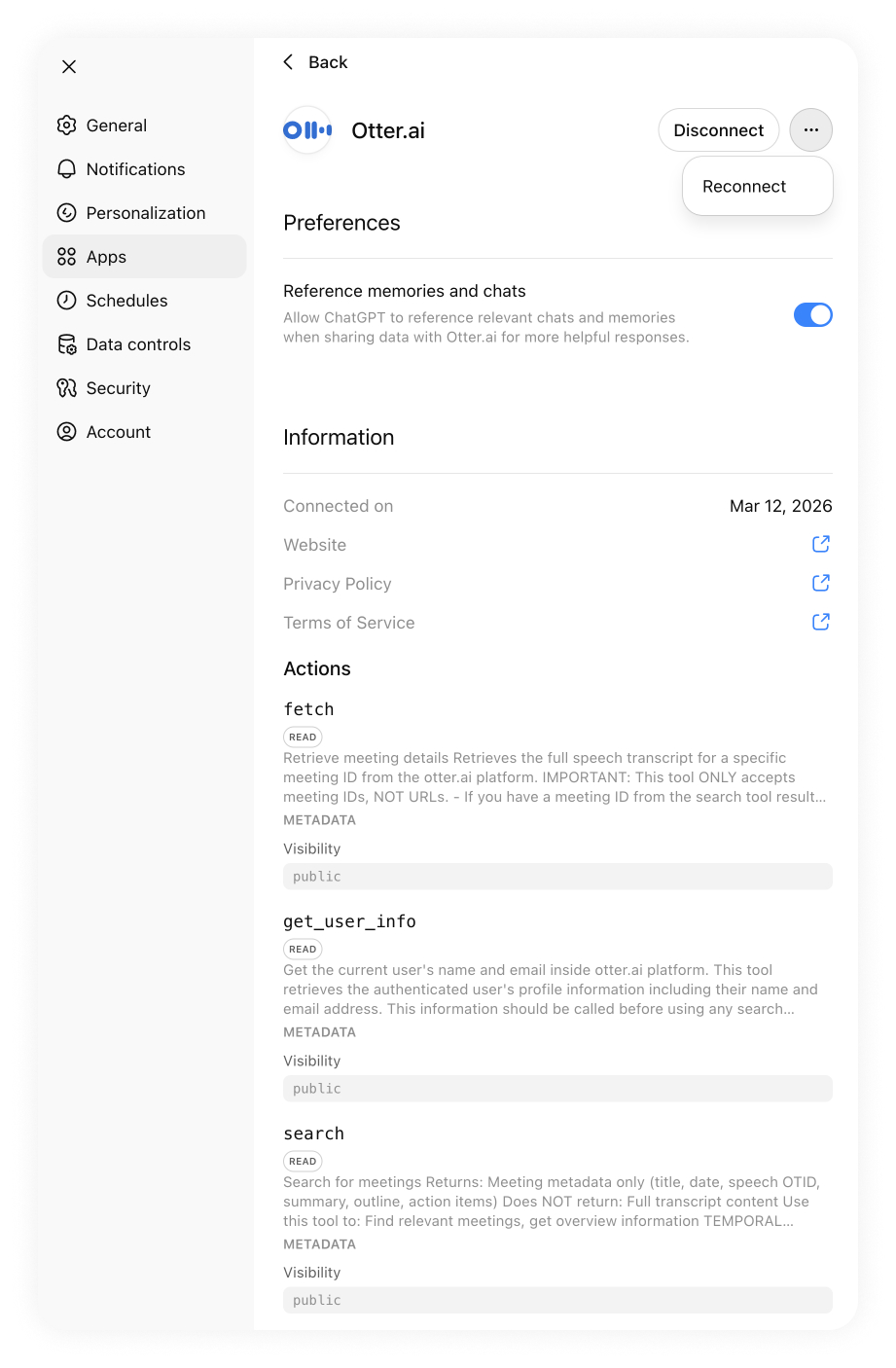This screenshot has height=1368, width=896.
Task: Click the Data controls database icon
Action: pos(66,344)
